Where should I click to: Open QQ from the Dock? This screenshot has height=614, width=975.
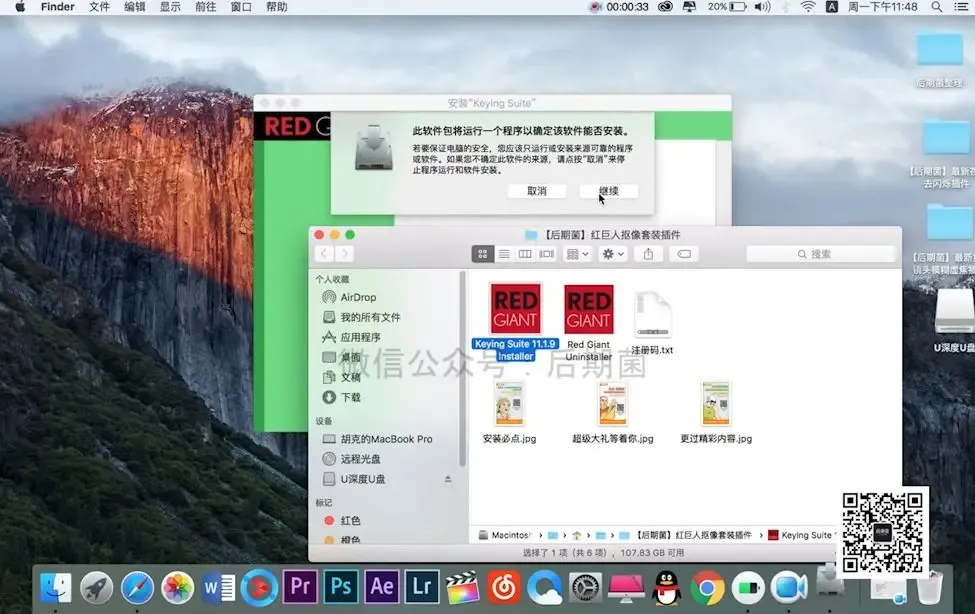point(667,587)
